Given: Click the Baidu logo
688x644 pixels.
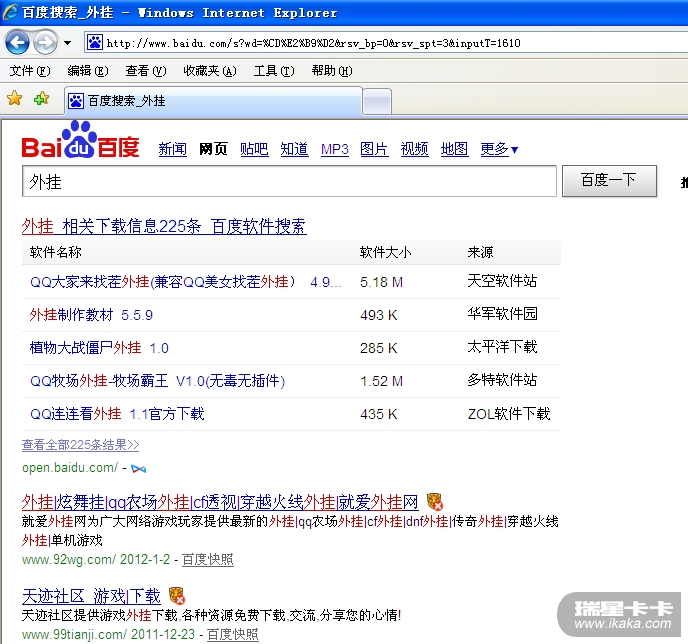Looking at the screenshot, I should (80, 140).
